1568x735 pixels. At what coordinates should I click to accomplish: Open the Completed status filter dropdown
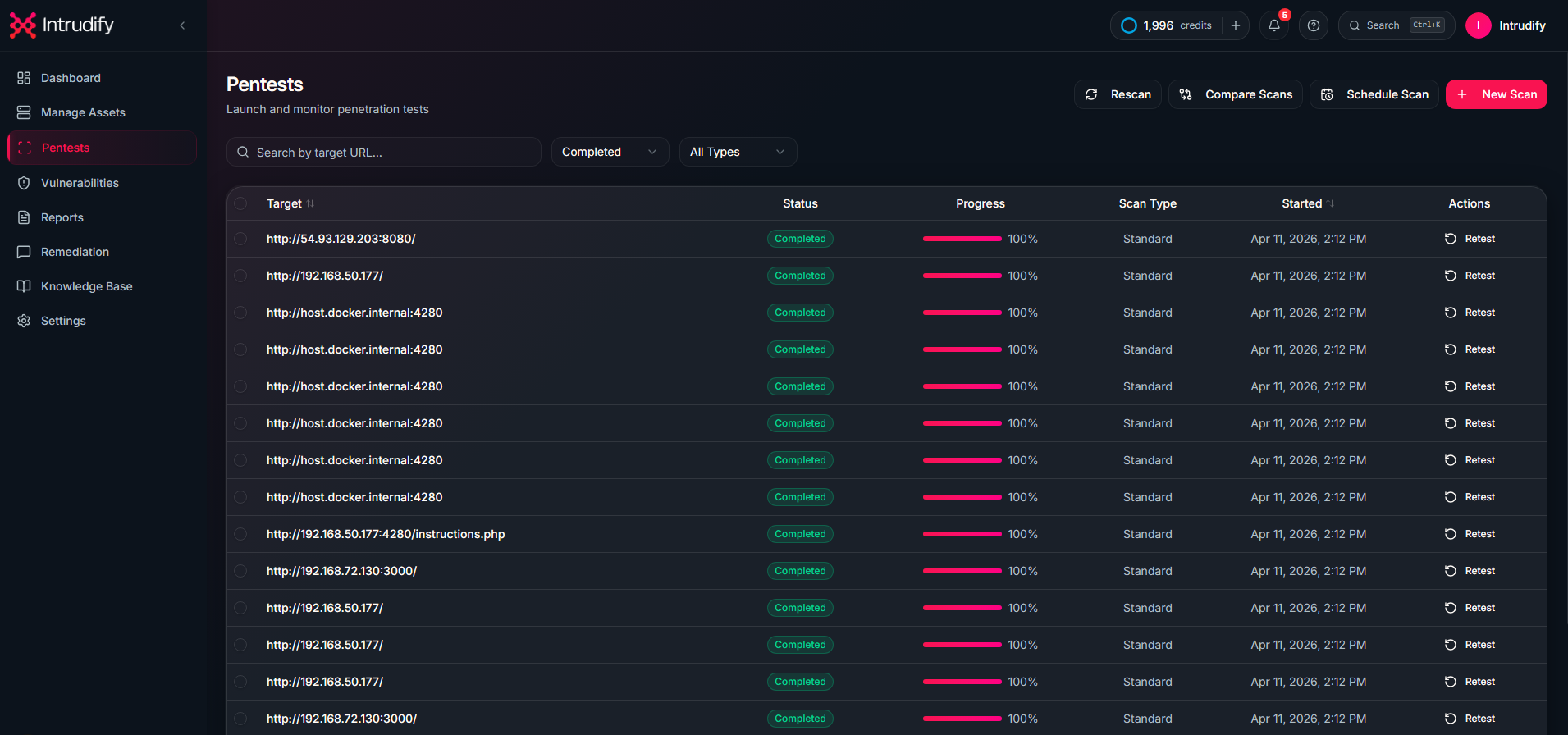pos(610,152)
